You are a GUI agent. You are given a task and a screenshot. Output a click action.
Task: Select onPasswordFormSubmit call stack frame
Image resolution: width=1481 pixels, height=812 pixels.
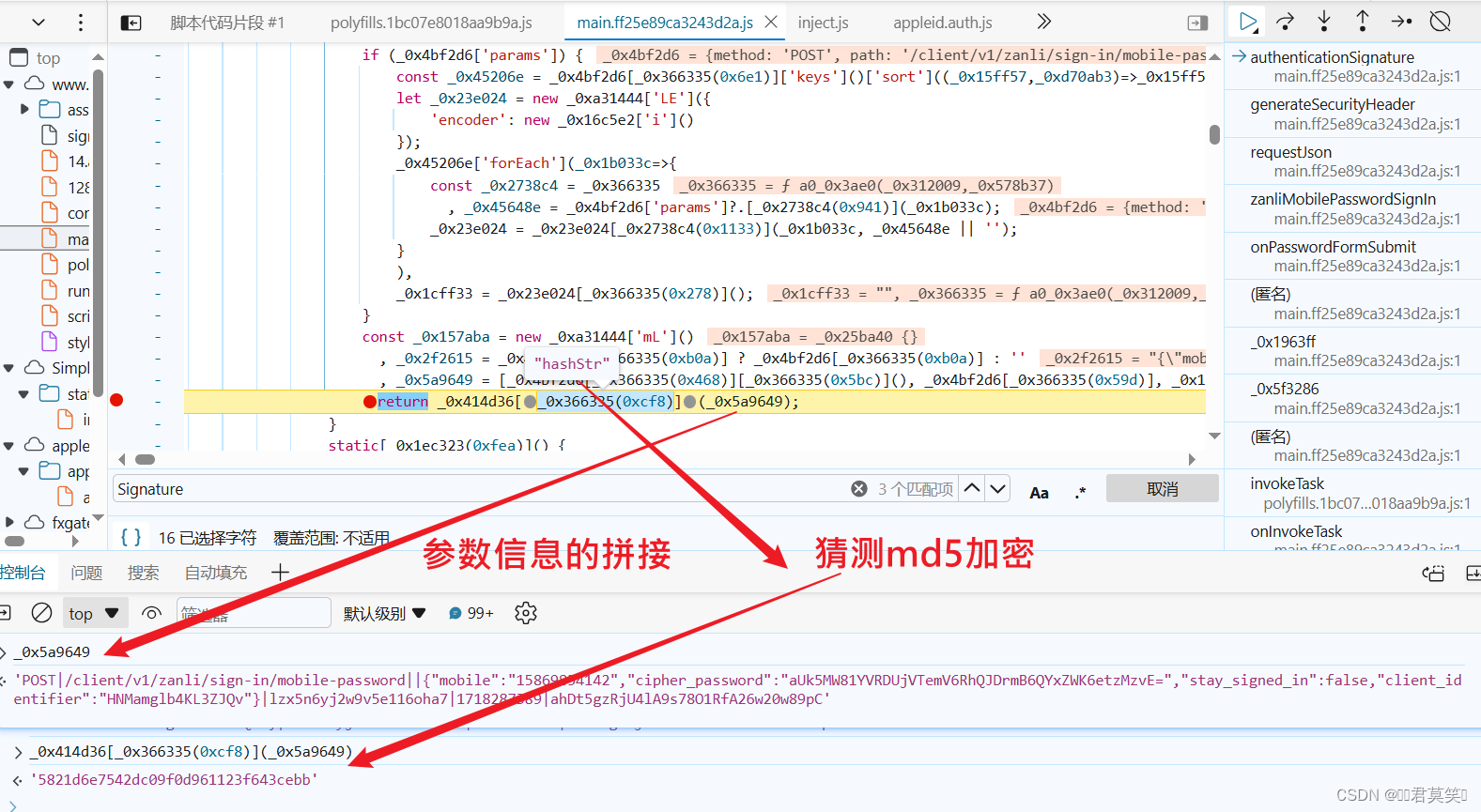pos(1353,256)
